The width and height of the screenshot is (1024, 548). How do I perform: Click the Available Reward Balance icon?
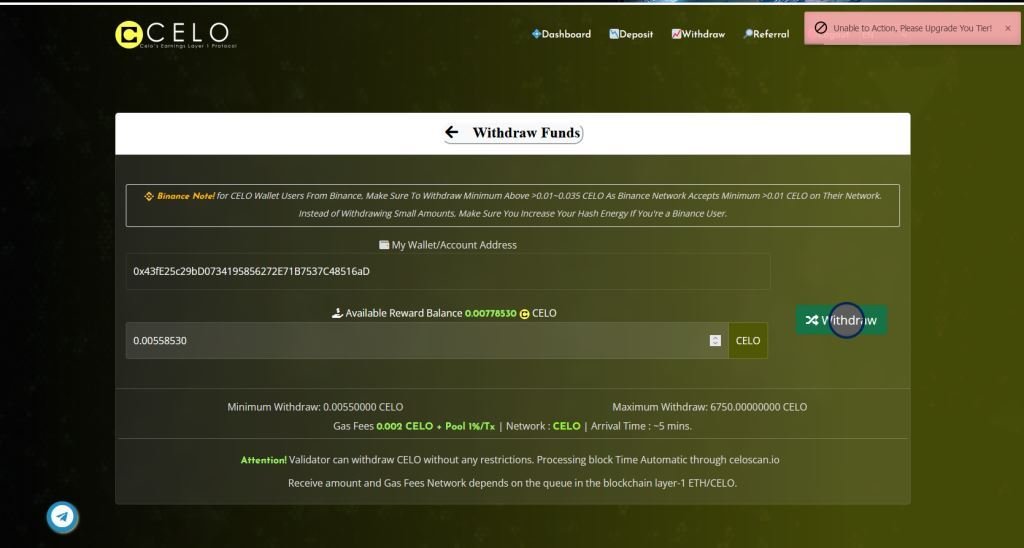337,314
